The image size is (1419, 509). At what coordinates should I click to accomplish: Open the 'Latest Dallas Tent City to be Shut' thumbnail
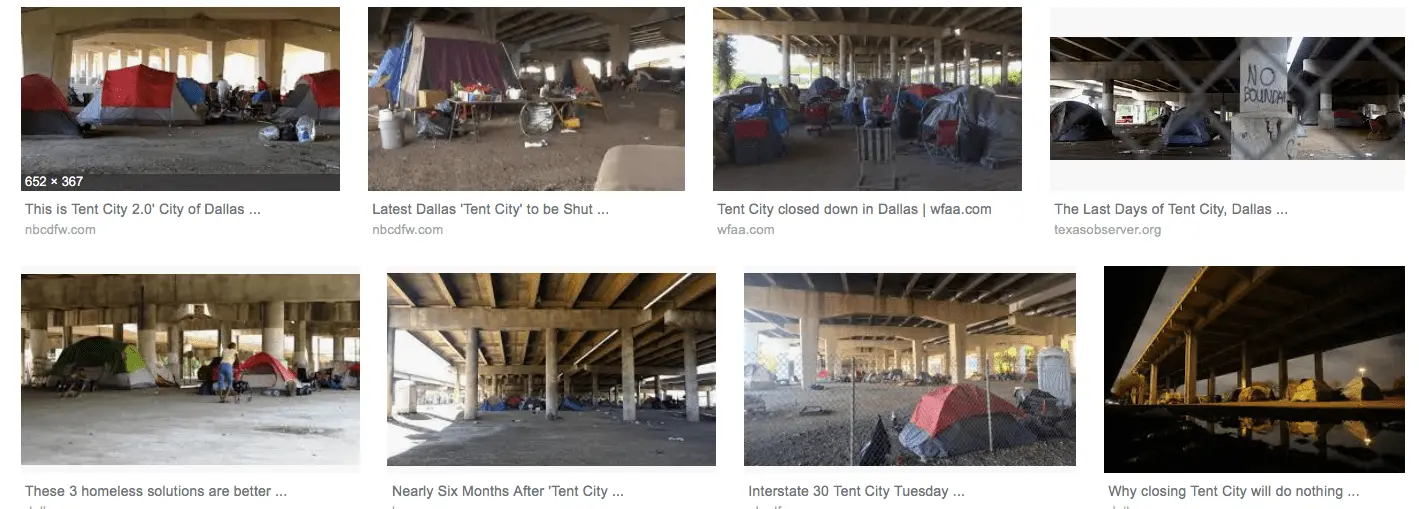click(526, 99)
